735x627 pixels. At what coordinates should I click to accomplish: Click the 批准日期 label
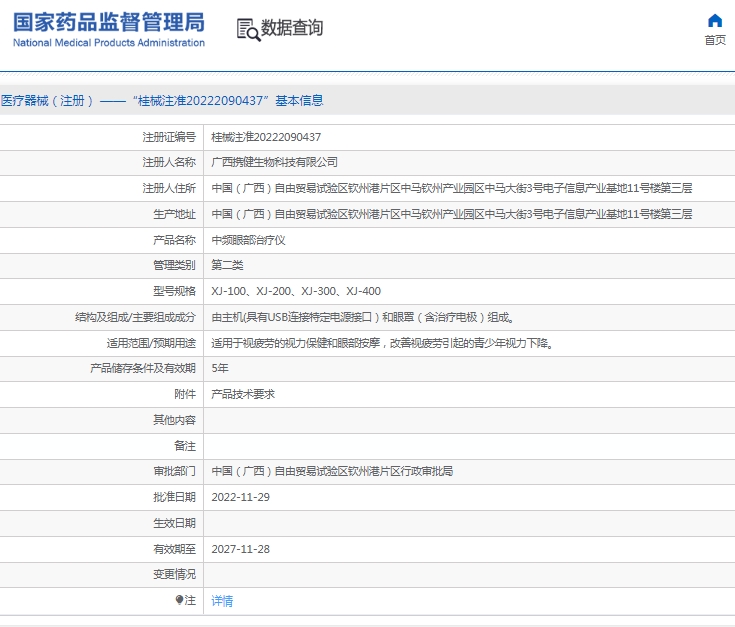(174, 497)
